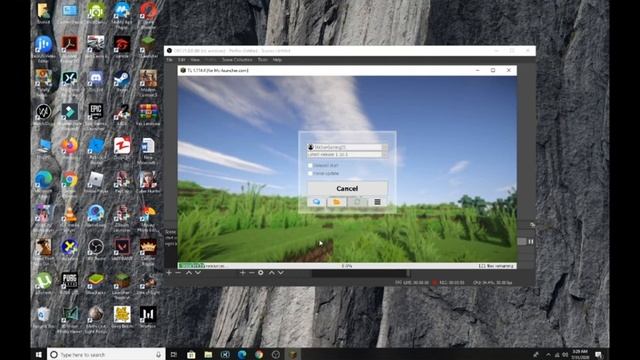Viewport: 640px width, 360px height.
Task: Open File Explorer from the taskbar
Action: 208,354
